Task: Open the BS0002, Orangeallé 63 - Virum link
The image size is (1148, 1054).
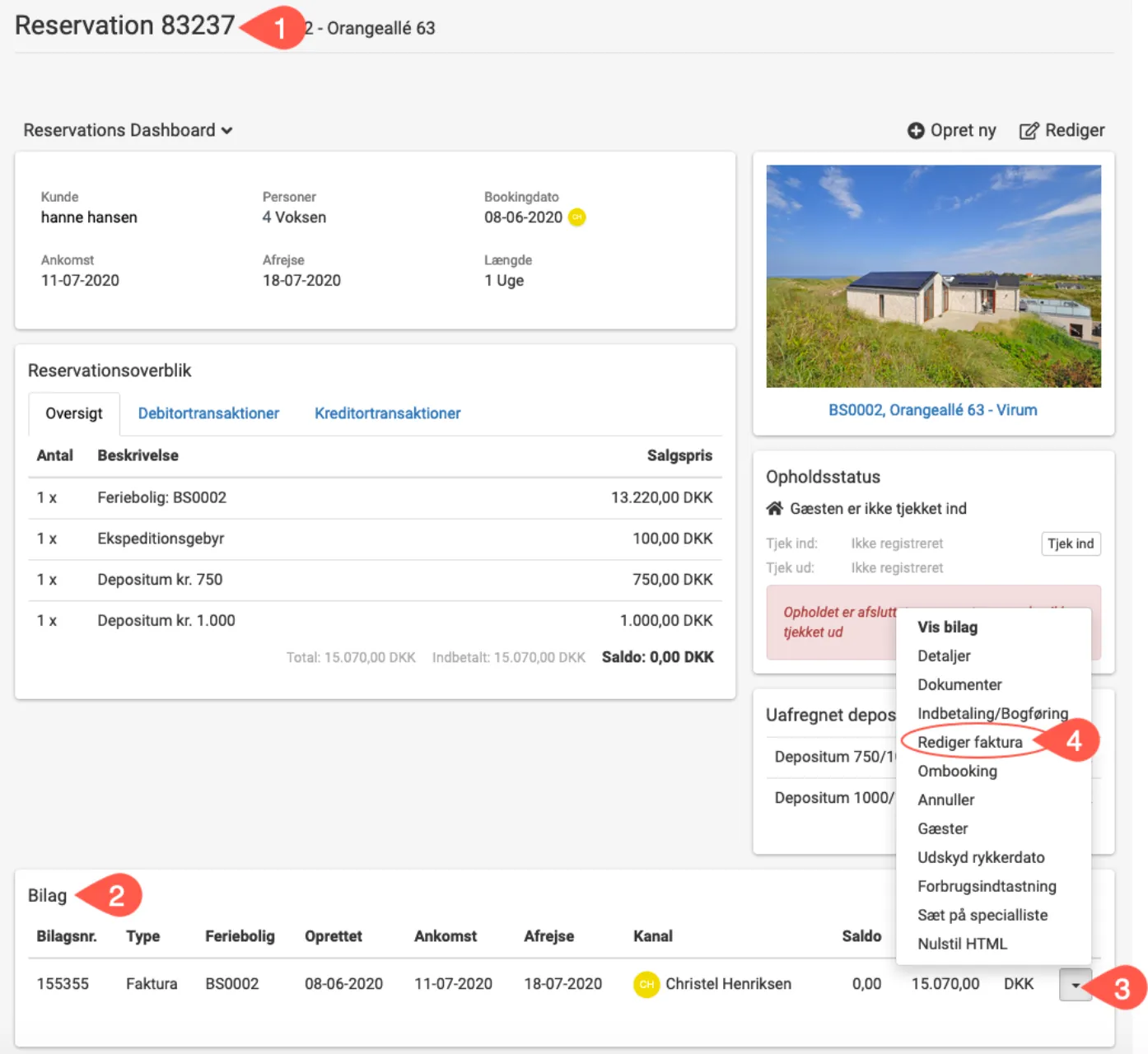Action: pos(932,410)
